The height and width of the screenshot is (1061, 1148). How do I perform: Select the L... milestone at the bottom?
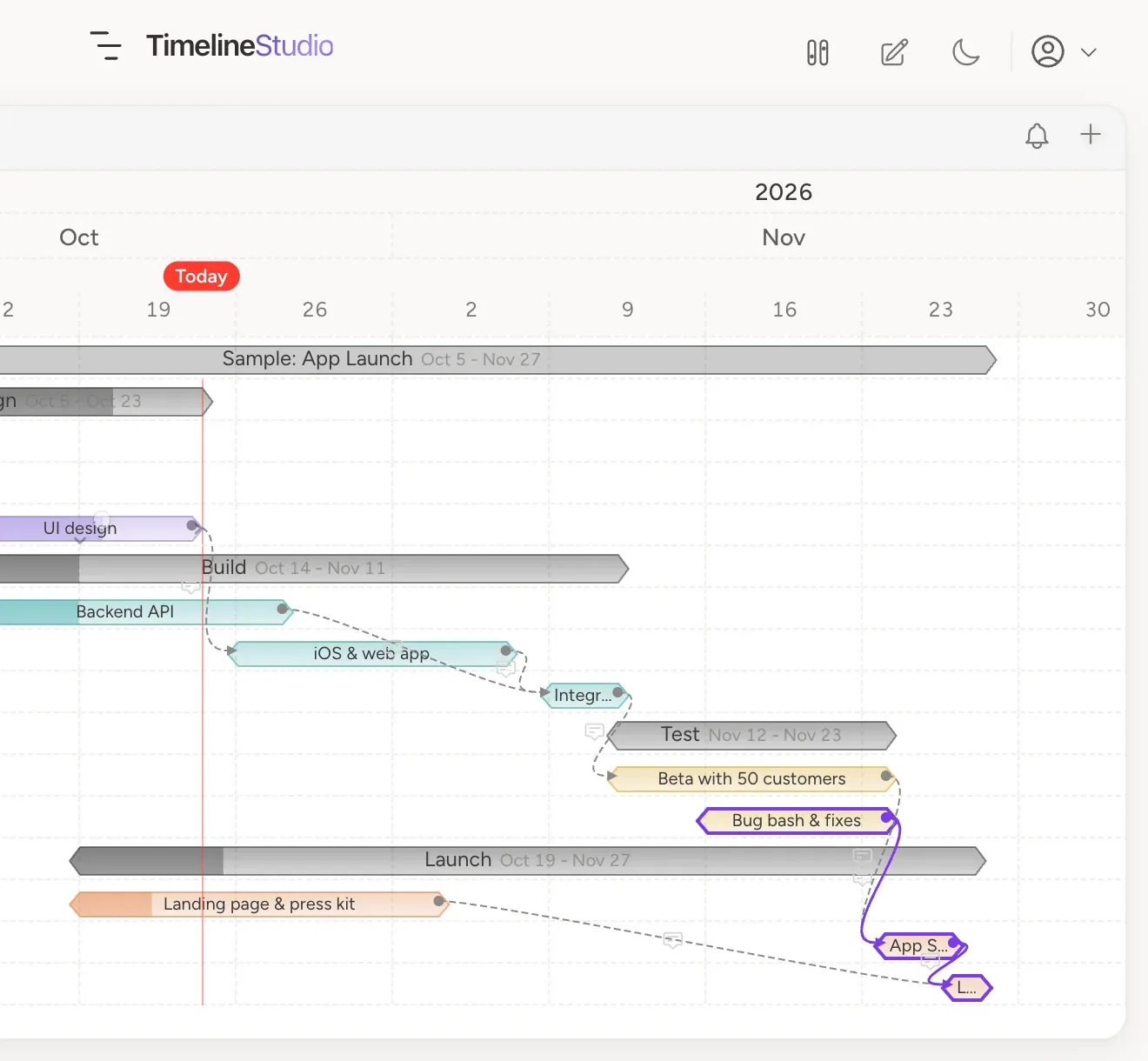[967, 987]
